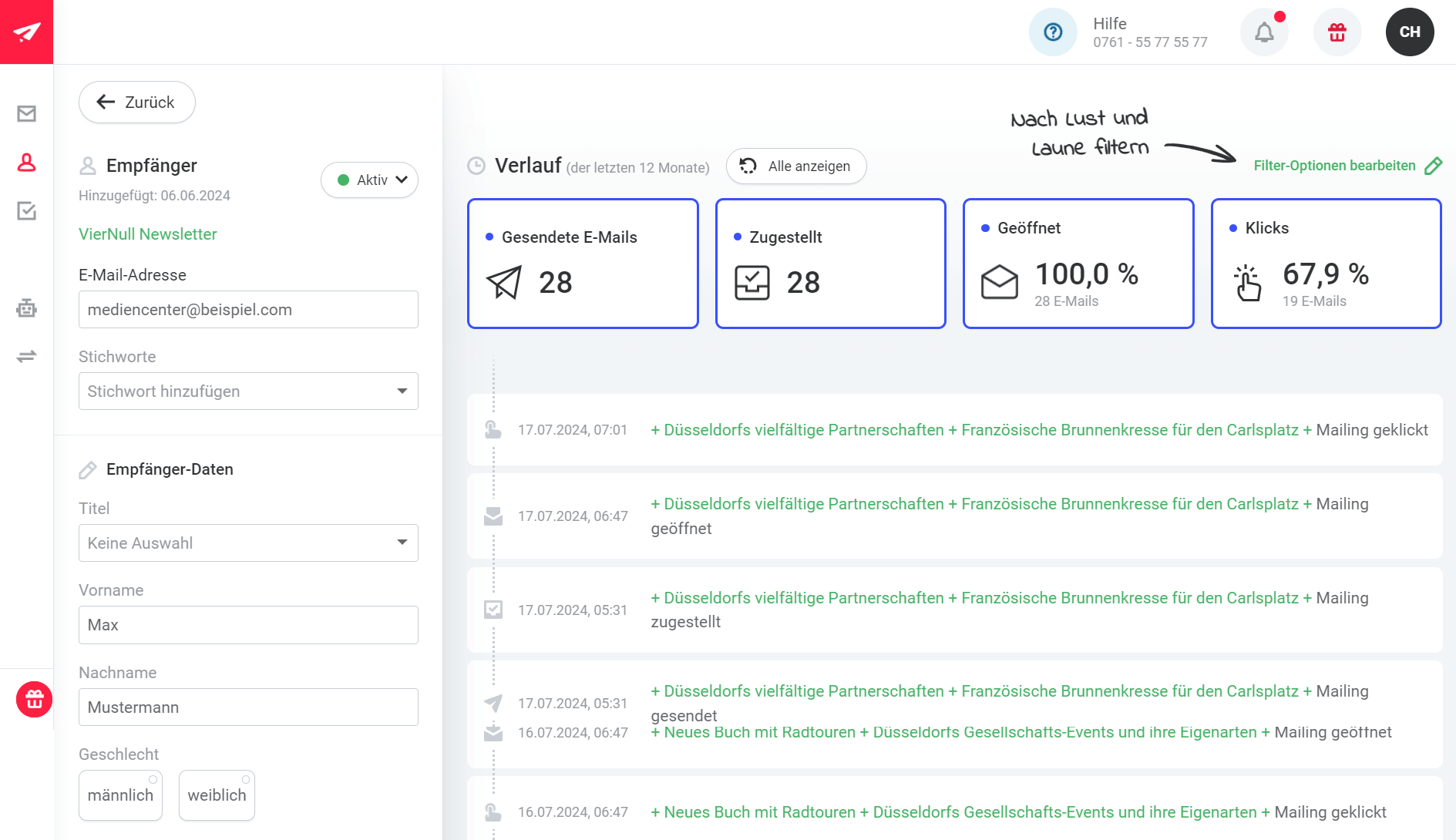The height and width of the screenshot is (840, 1456).
Task: Open the checklist icon in sidebar
Action: 26,210
